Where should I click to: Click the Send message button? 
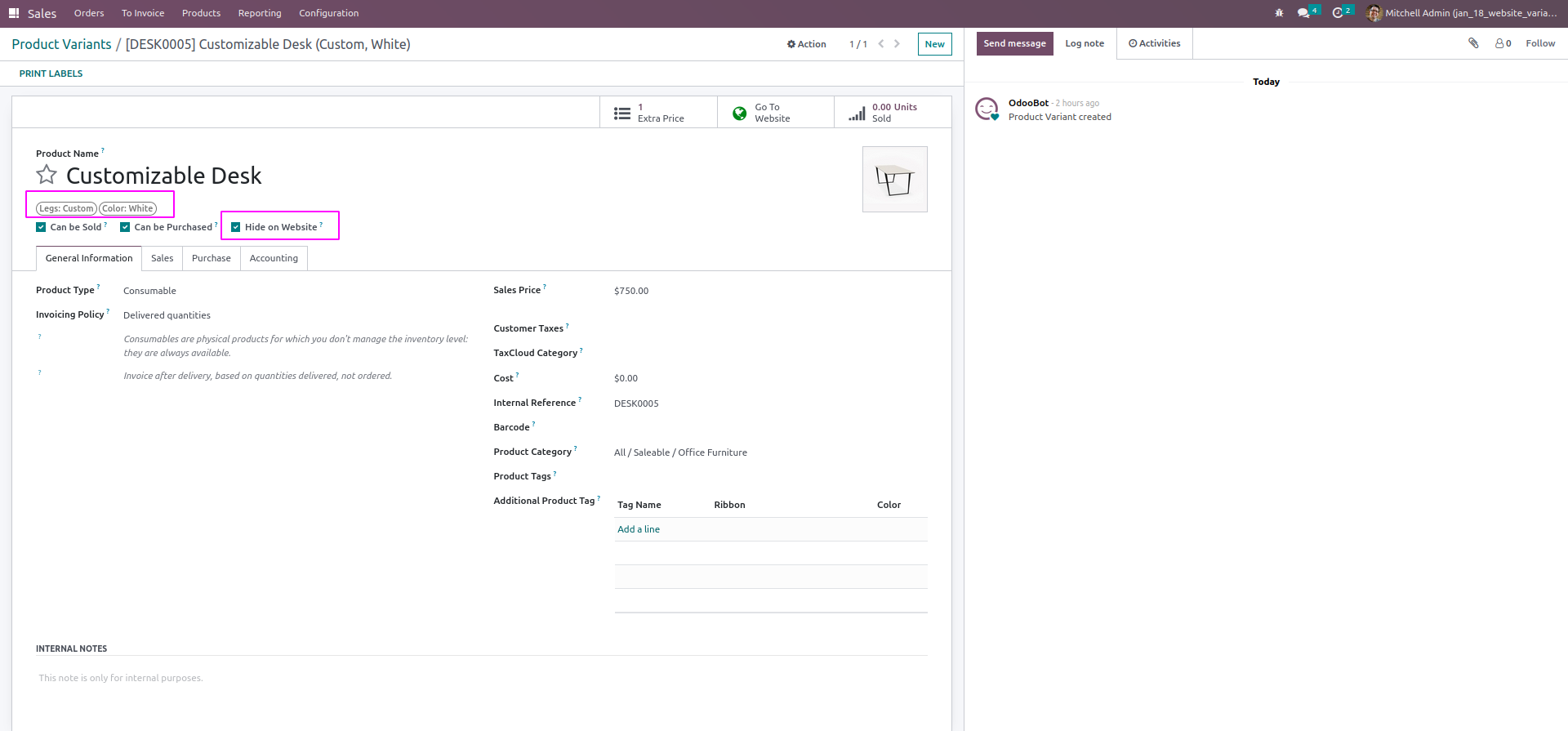pyautogui.click(x=1014, y=43)
